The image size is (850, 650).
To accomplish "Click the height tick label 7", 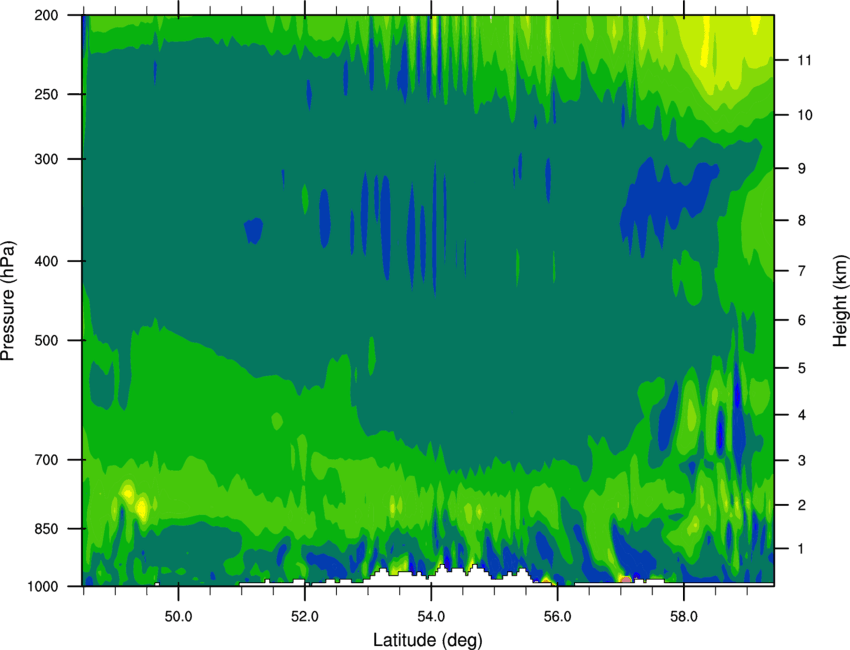I will [x=802, y=271].
